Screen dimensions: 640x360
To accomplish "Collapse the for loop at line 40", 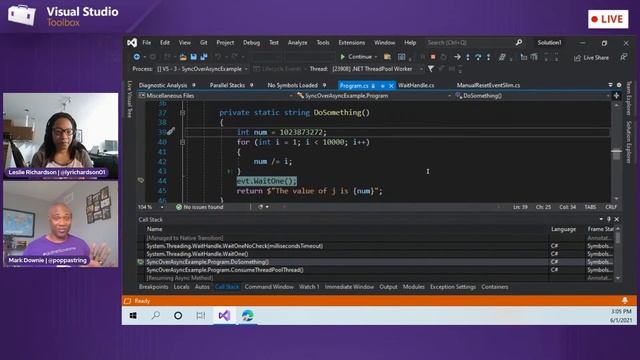I will [182, 142].
